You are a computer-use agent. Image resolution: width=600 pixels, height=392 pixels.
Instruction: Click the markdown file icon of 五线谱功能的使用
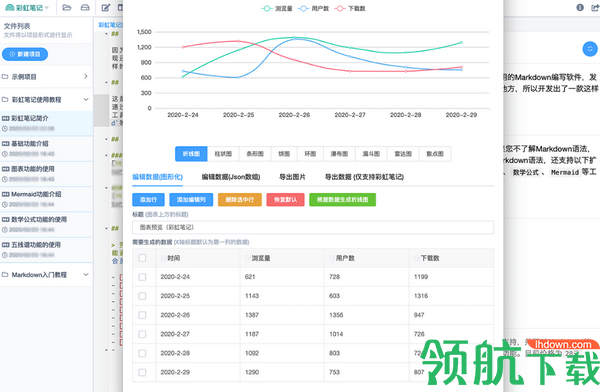tap(5, 245)
